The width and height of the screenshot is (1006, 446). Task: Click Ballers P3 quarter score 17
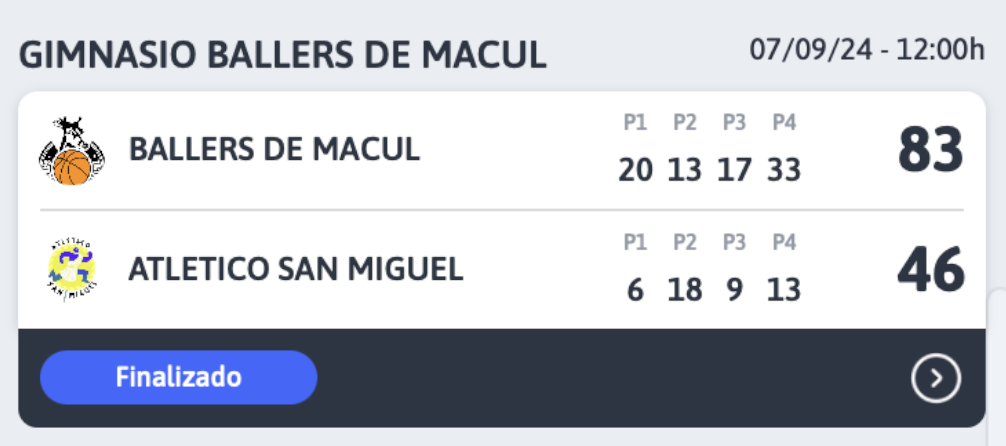(x=735, y=171)
